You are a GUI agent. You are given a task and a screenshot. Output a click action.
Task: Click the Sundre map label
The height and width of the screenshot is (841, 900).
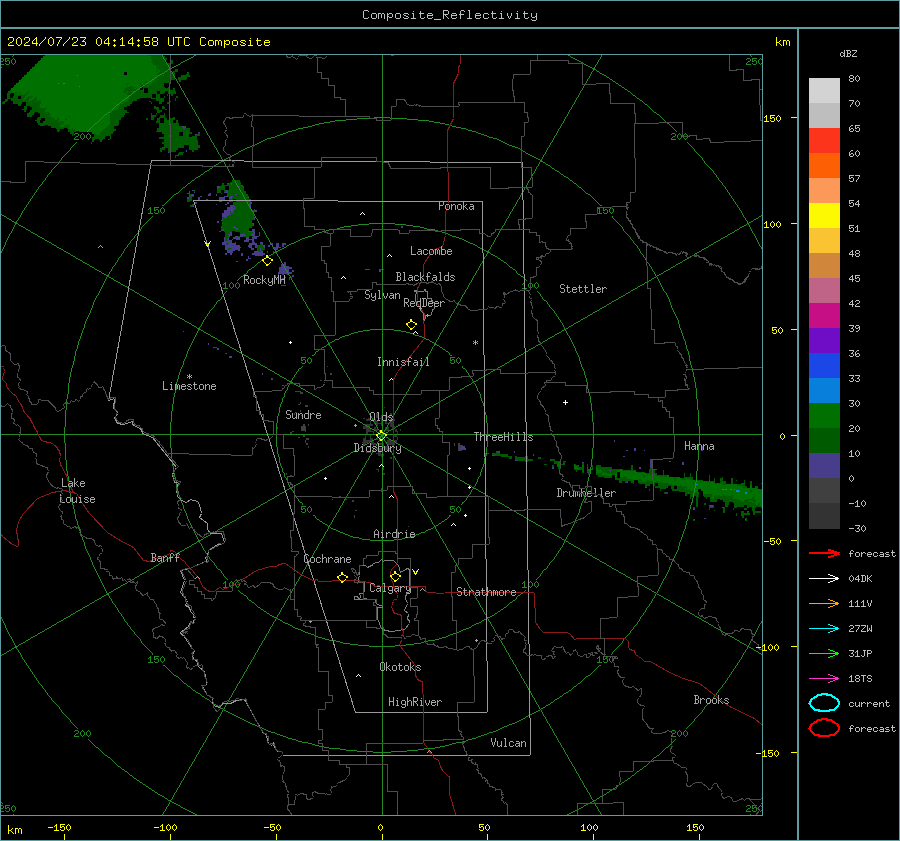303,414
